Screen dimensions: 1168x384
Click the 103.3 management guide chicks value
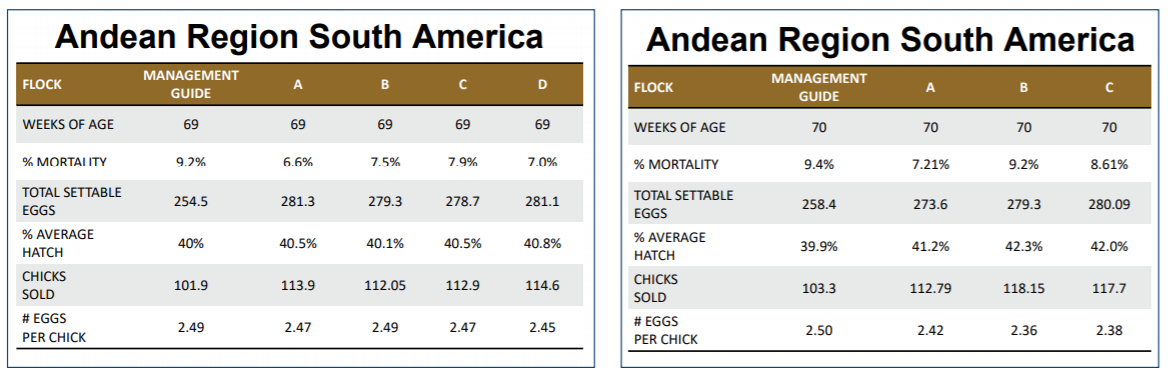[x=819, y=288]
